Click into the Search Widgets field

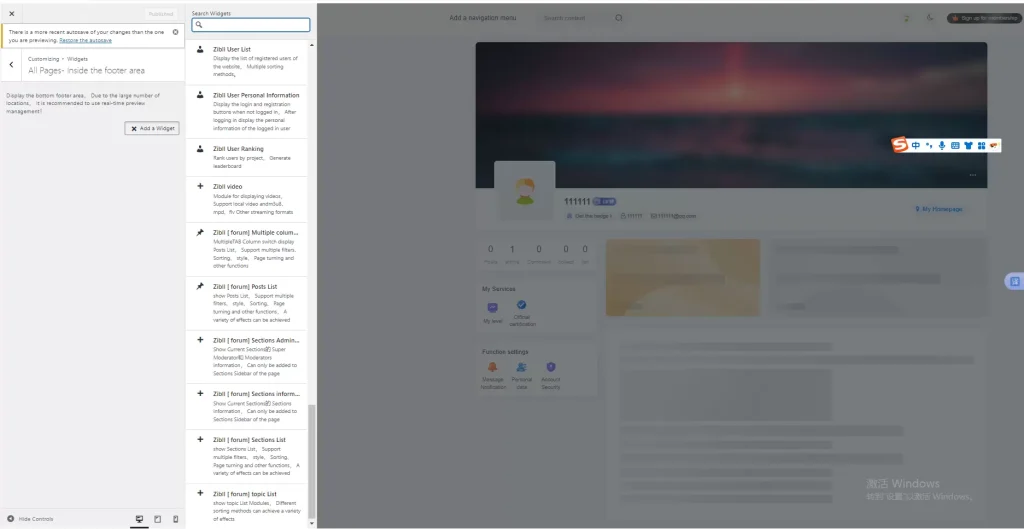coord(251,25)
